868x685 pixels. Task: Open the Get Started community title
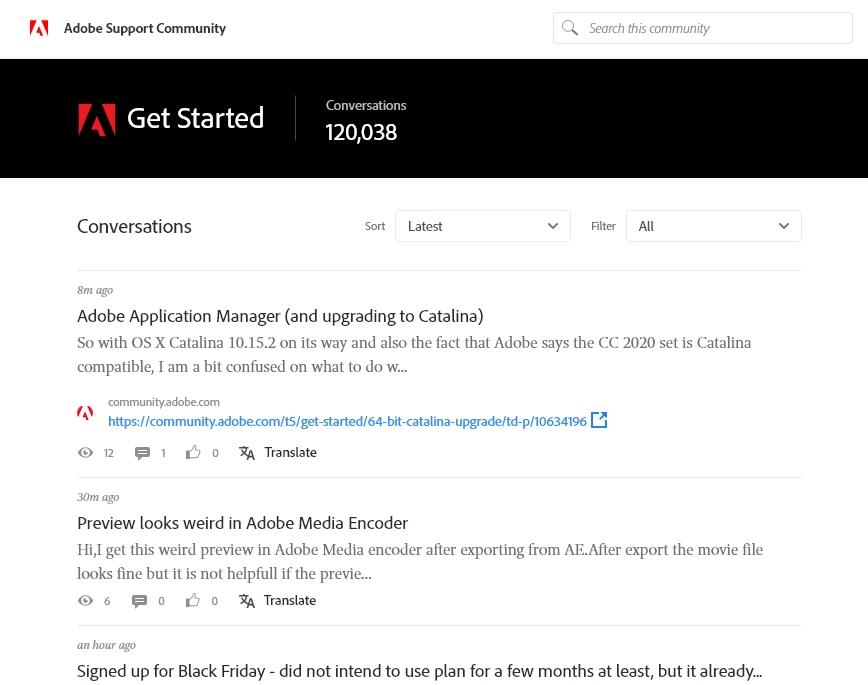(x=195, y=119)
